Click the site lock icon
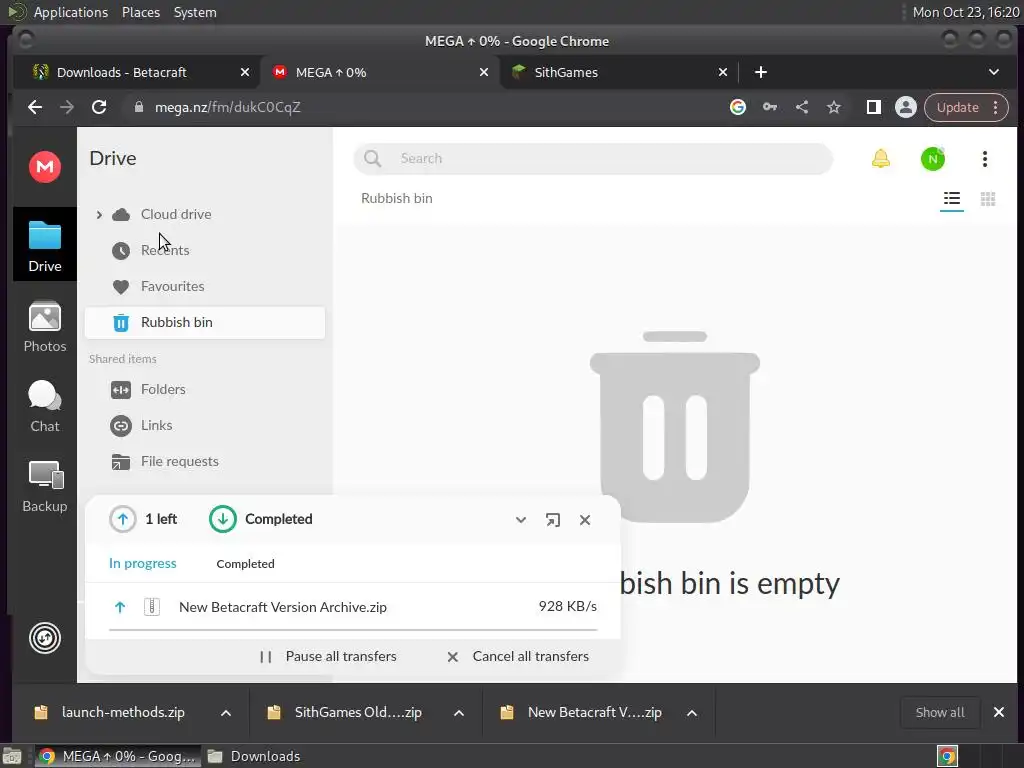The width and height of the screenshot is (1024, 768). tap(138, 107)
